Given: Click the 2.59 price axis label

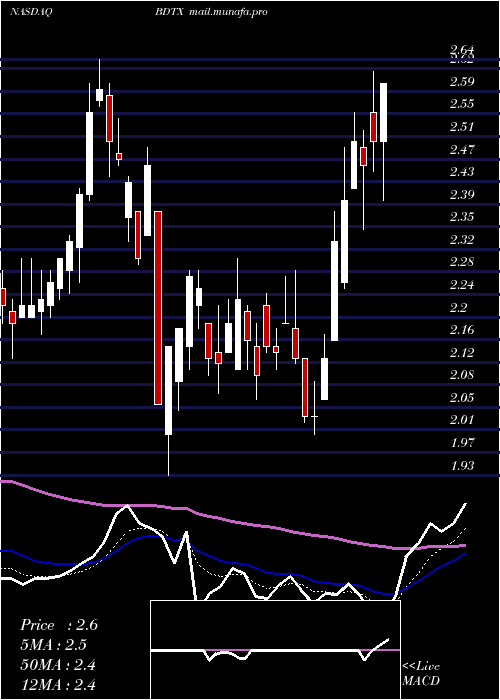Looking at the screenshot, I should (x=462, y=82).
